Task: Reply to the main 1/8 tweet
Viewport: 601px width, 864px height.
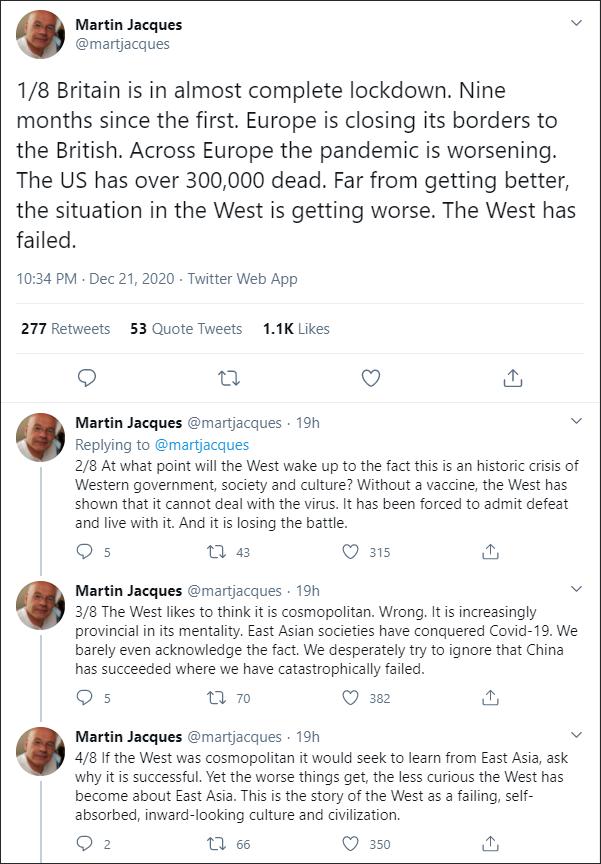Action: (87, 378)
